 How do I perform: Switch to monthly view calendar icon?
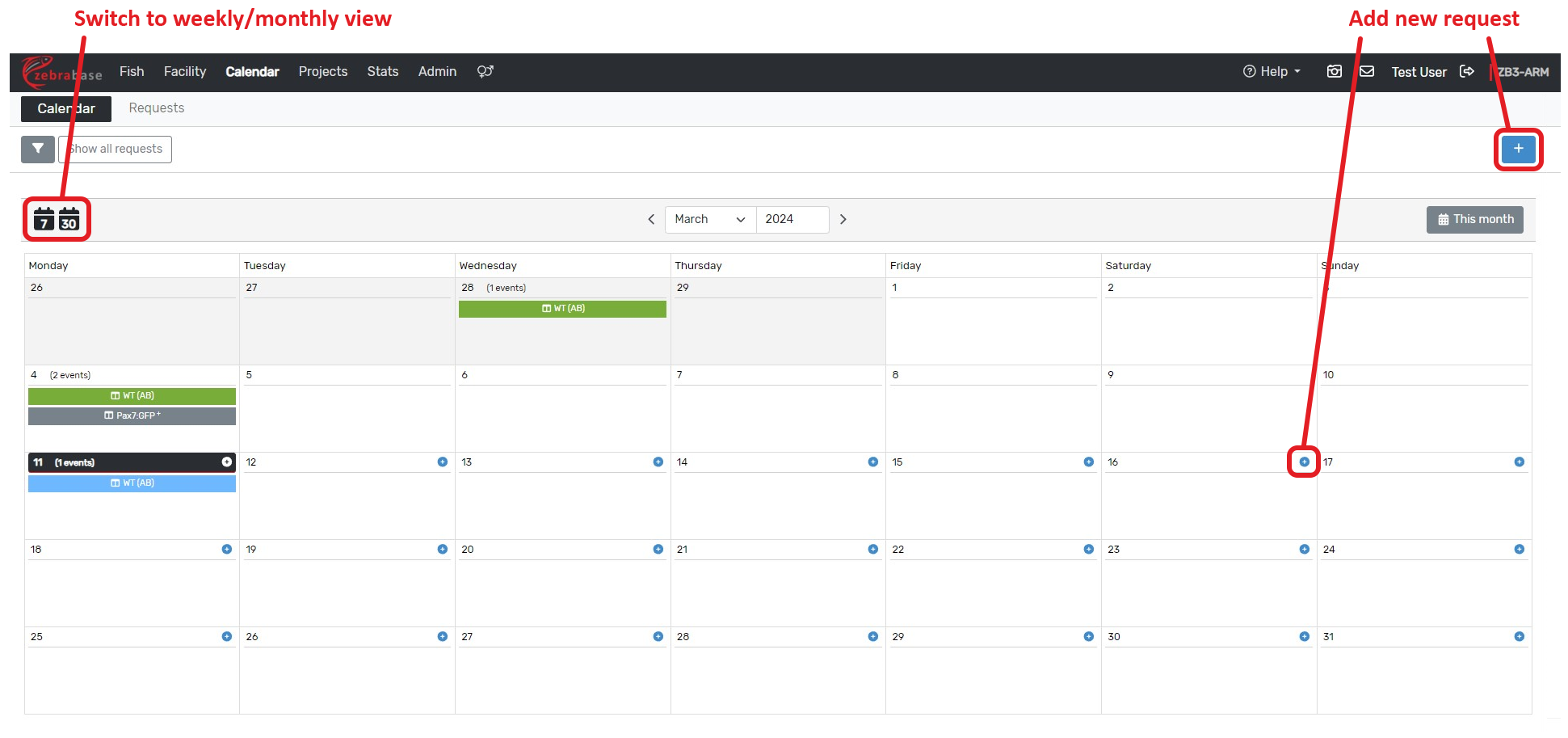[x=69, y=219]
